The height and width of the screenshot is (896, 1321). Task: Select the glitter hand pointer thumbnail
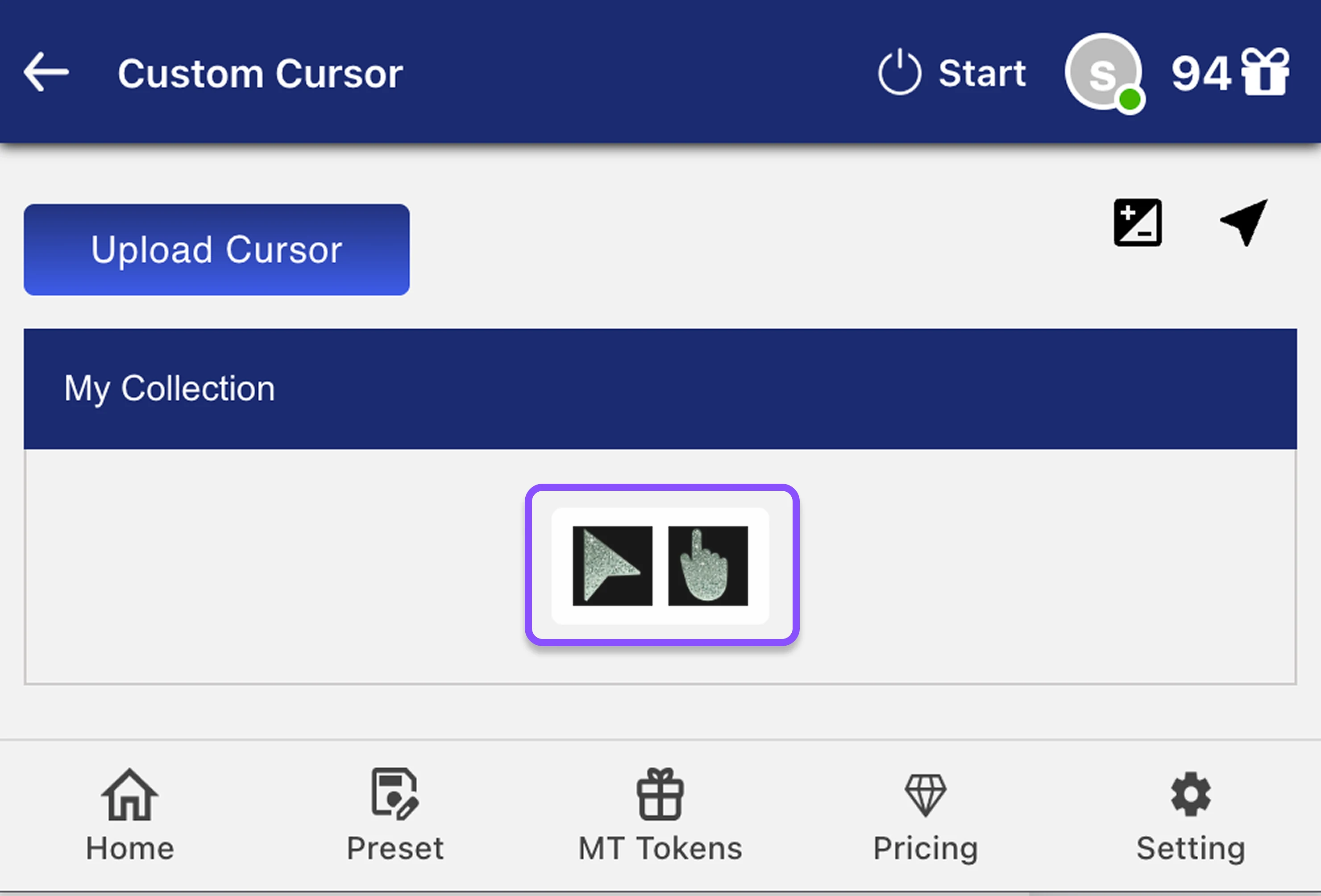click(x=708, y=565)
